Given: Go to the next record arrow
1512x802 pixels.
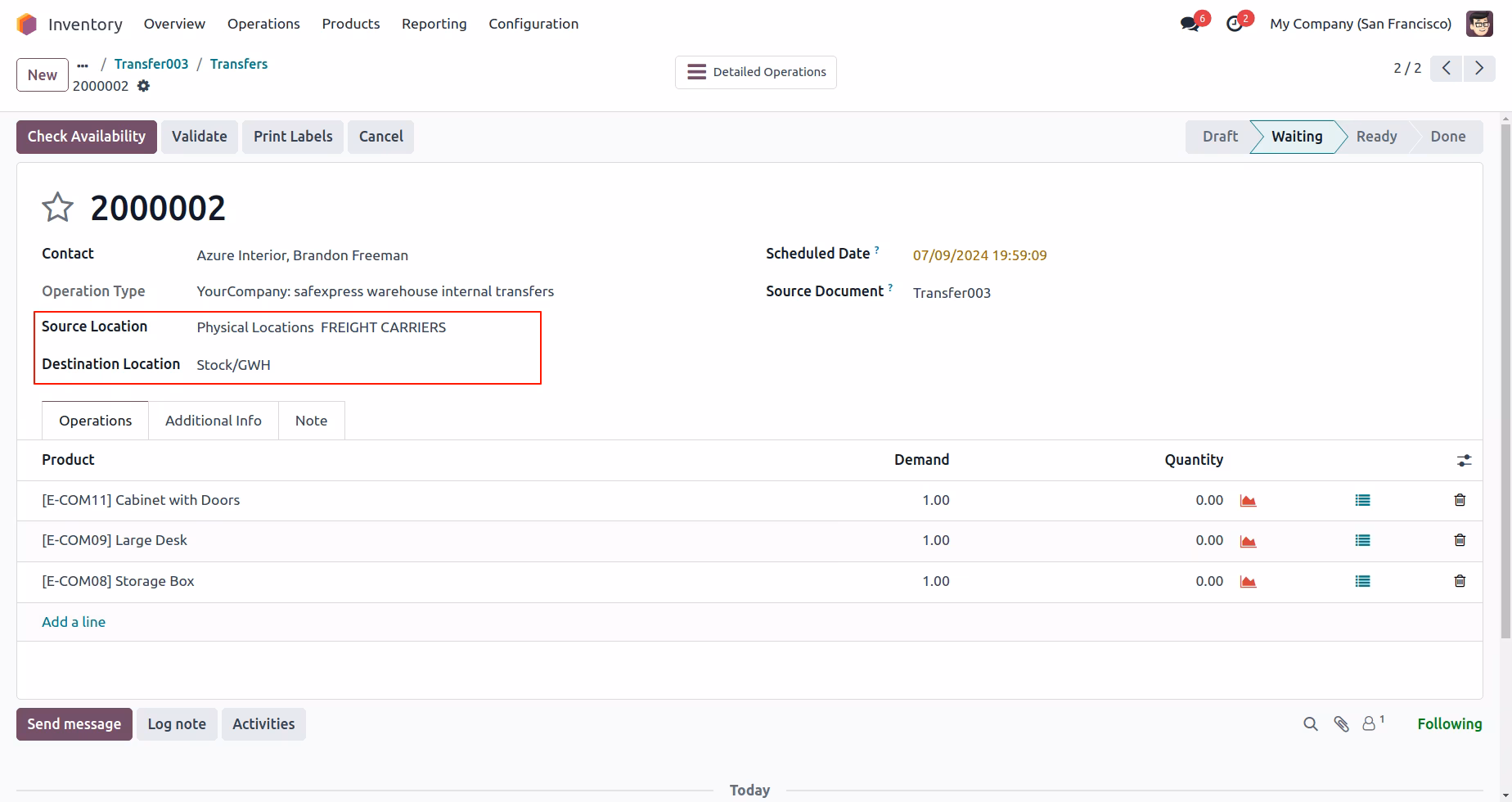Looking at the screenshot, I should click(1479, 68).
